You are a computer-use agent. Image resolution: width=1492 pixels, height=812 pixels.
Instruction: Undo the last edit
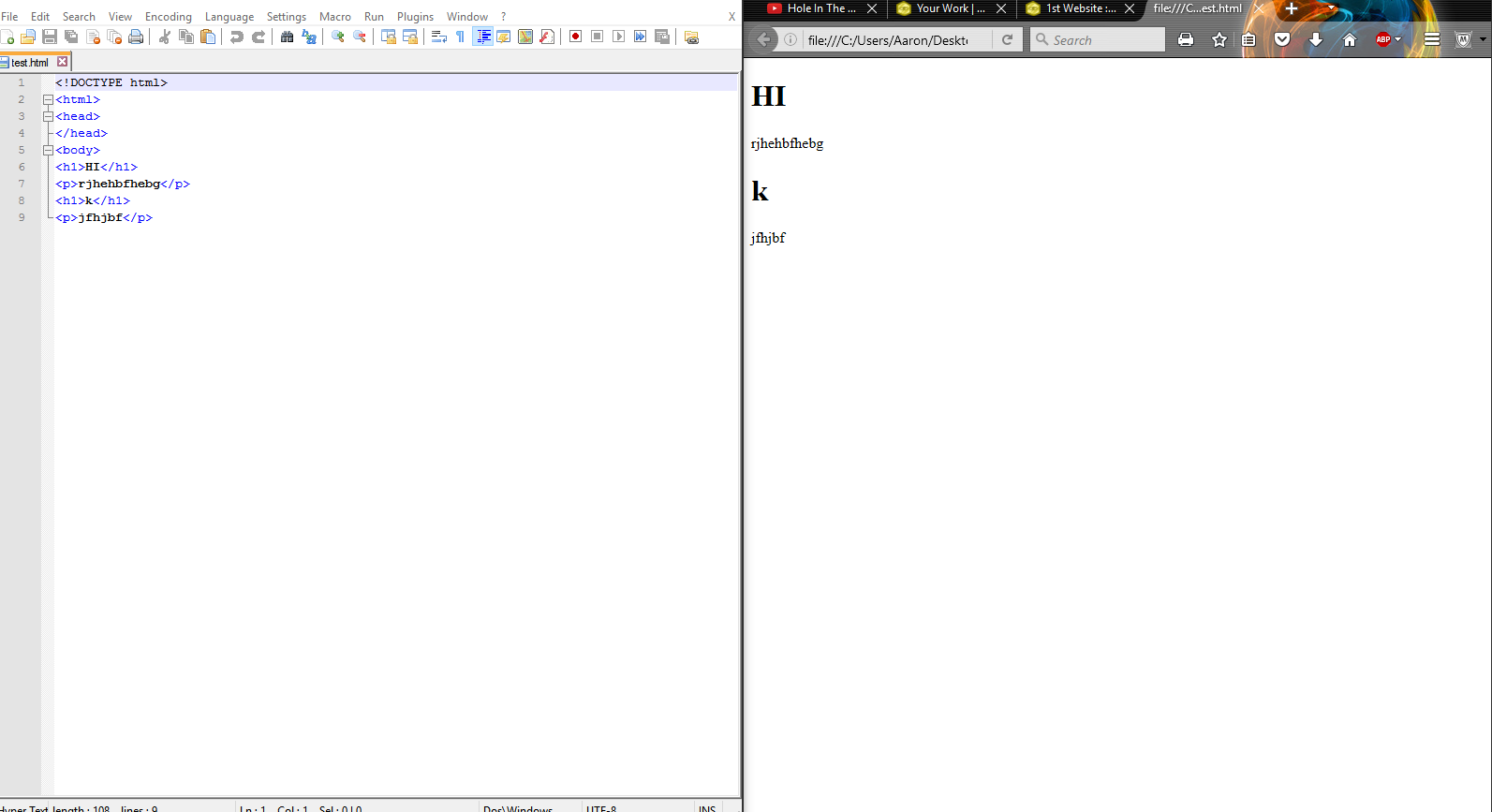237,37
